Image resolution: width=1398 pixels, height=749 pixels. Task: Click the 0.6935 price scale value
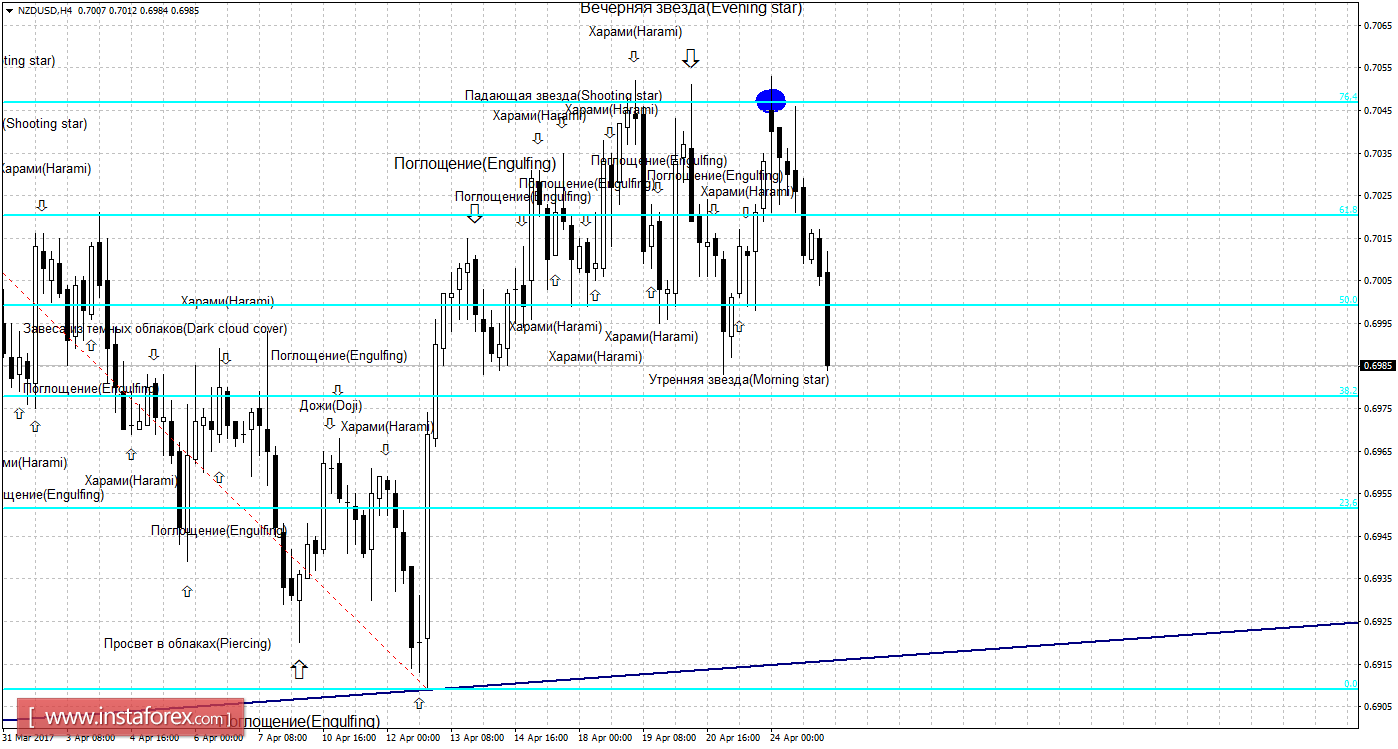(x=1377, y=579)
